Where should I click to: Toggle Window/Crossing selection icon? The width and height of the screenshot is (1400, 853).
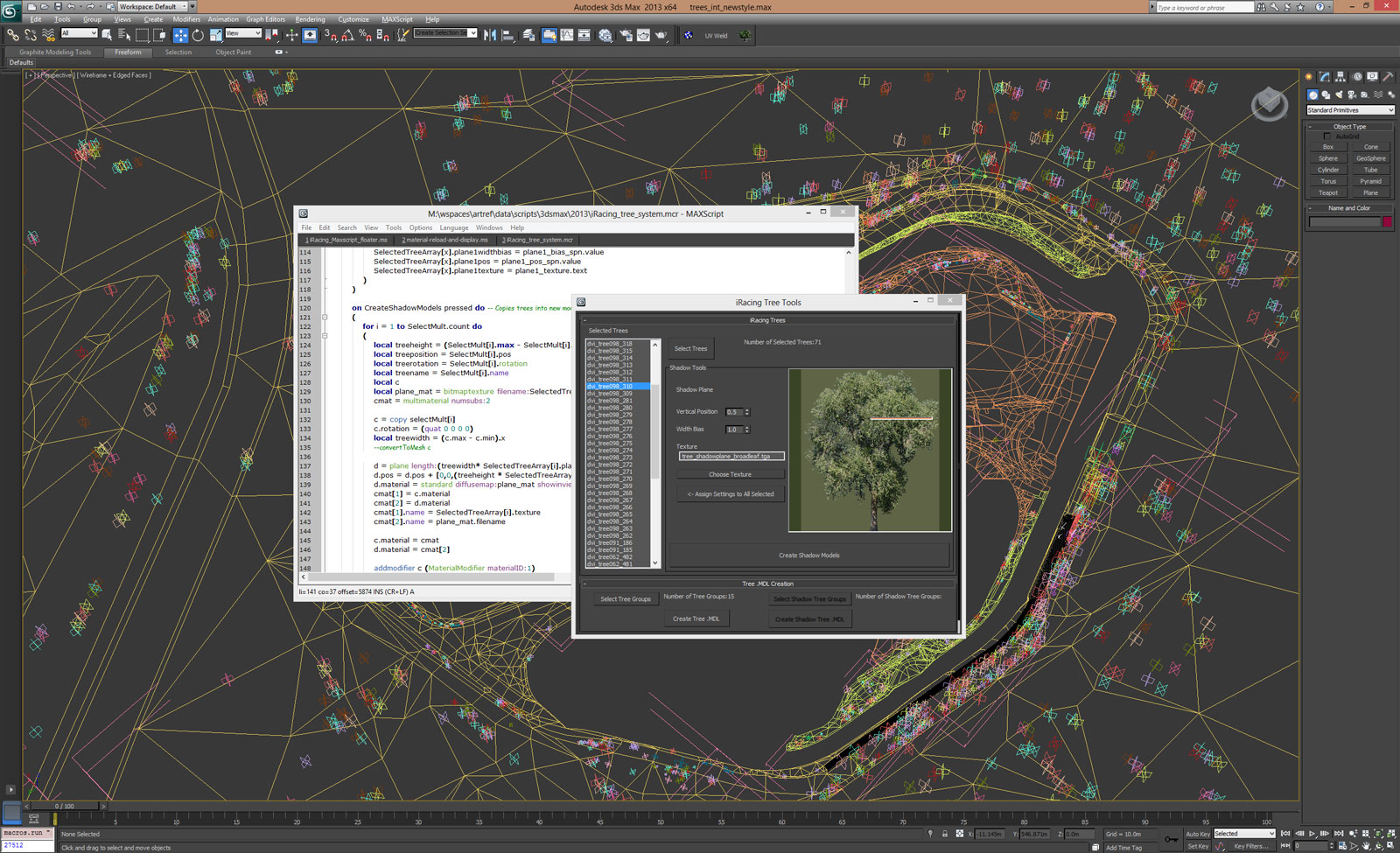159,35
